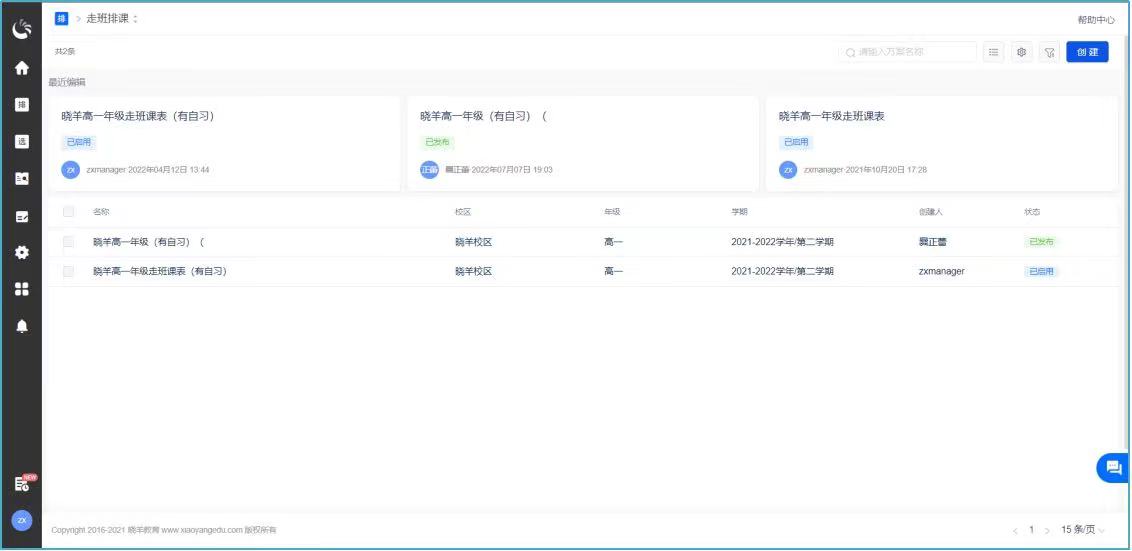Open the recent card 晓羊高一年级走班课表
The height and width of the screenshot is (551, 1132).
point(940,142)
